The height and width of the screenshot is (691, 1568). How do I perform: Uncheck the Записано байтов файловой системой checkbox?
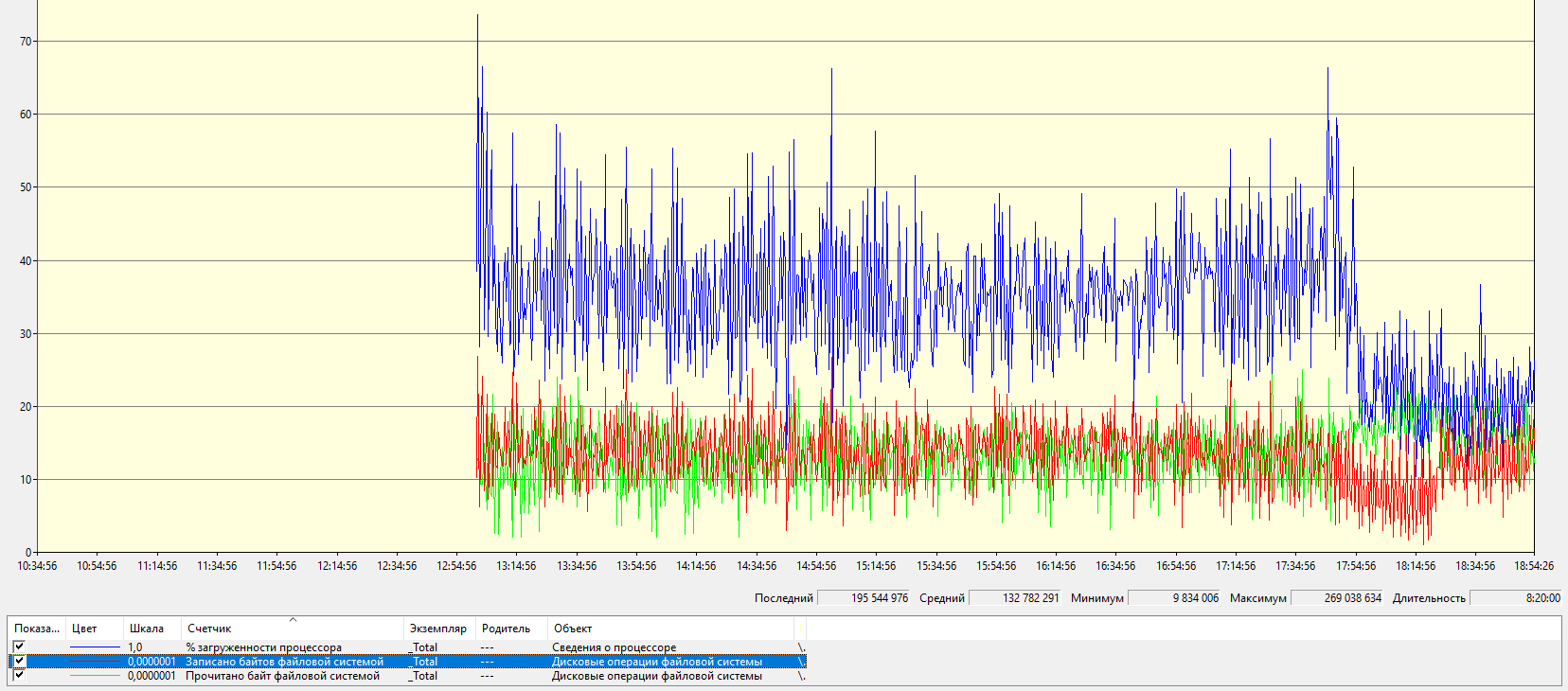pos(19,661)
